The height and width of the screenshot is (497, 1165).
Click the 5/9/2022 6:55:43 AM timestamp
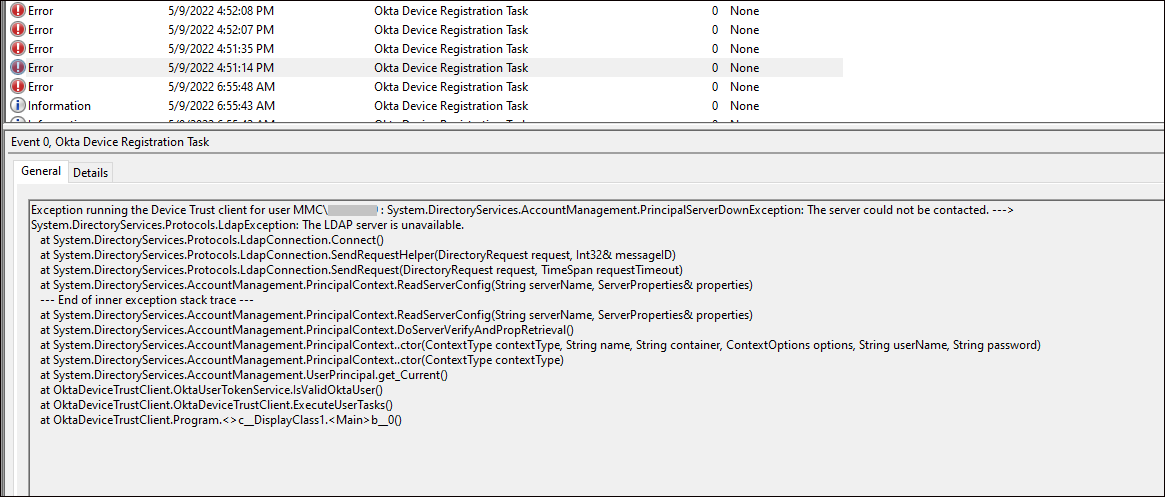(x=220, y=106)
